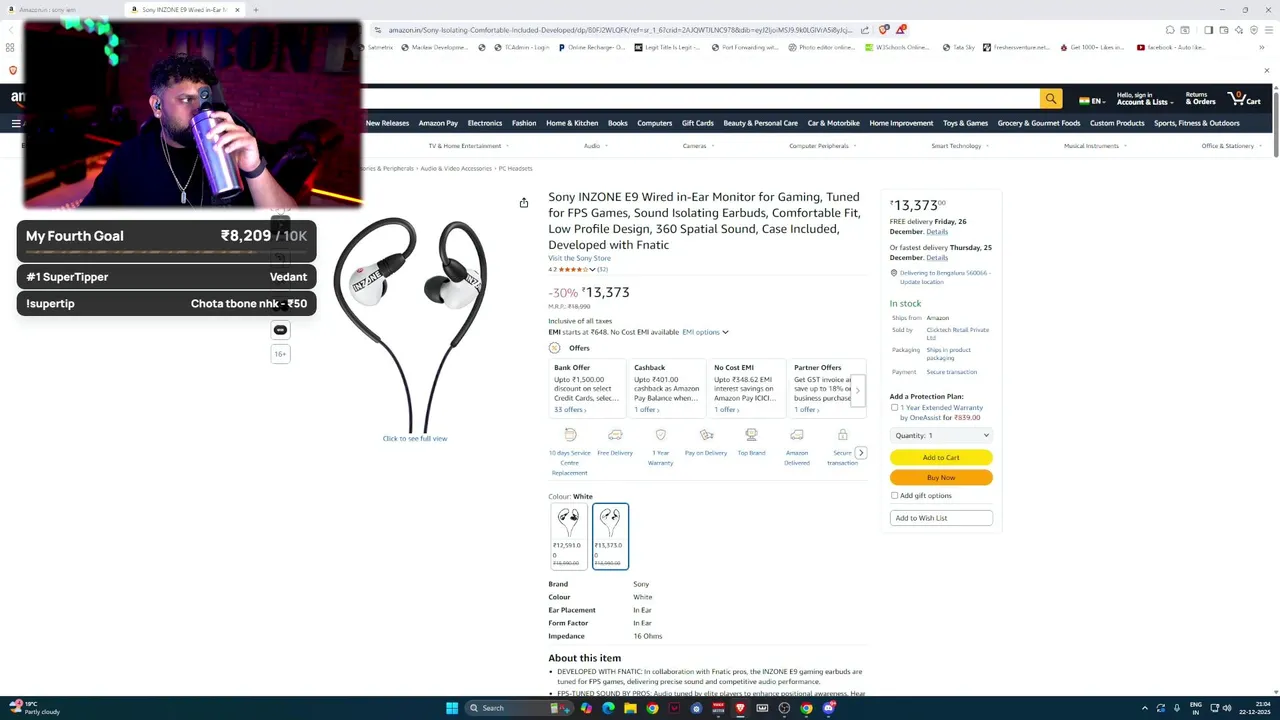Open the Tata Sky bookmark
The width and height of the screenshot is (1280, 720).
[958, 47]
